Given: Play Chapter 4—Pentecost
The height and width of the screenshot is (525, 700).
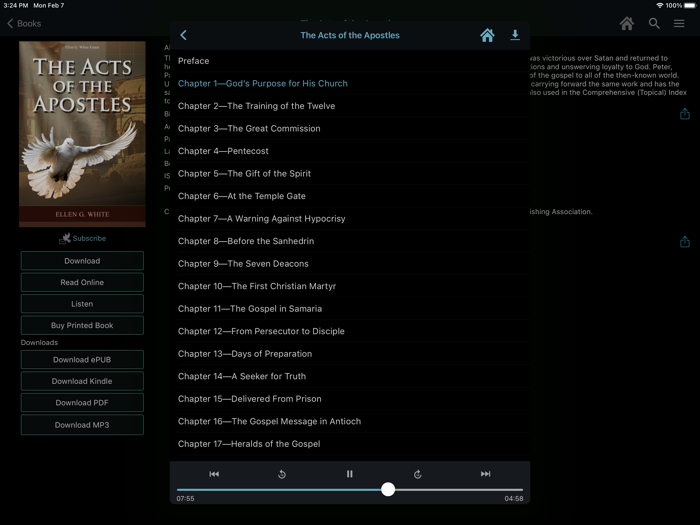Looking at the screenshot, I should (x=350, y=151).
